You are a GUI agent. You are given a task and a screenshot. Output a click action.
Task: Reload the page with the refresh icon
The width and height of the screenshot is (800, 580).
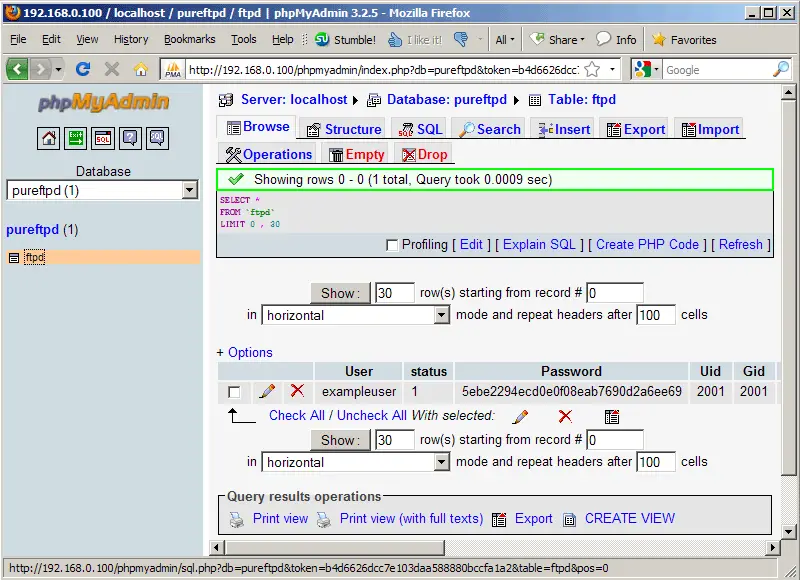click(x=83, y=68)
